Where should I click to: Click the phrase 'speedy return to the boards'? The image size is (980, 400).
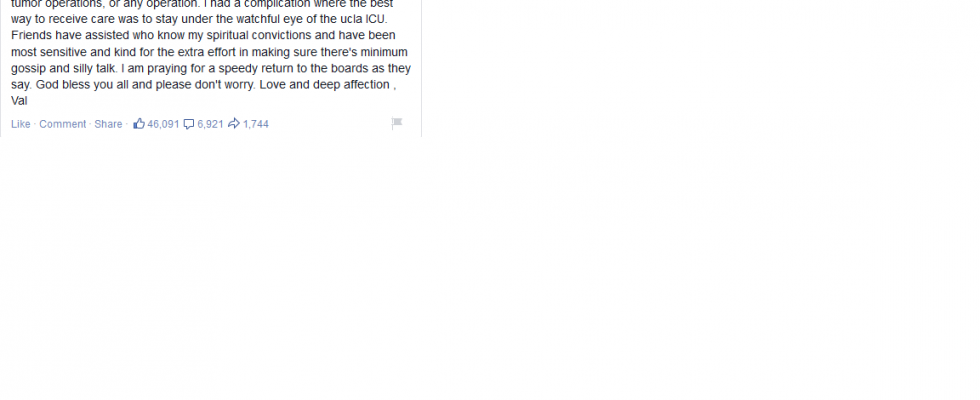click(x=302, y=68)
